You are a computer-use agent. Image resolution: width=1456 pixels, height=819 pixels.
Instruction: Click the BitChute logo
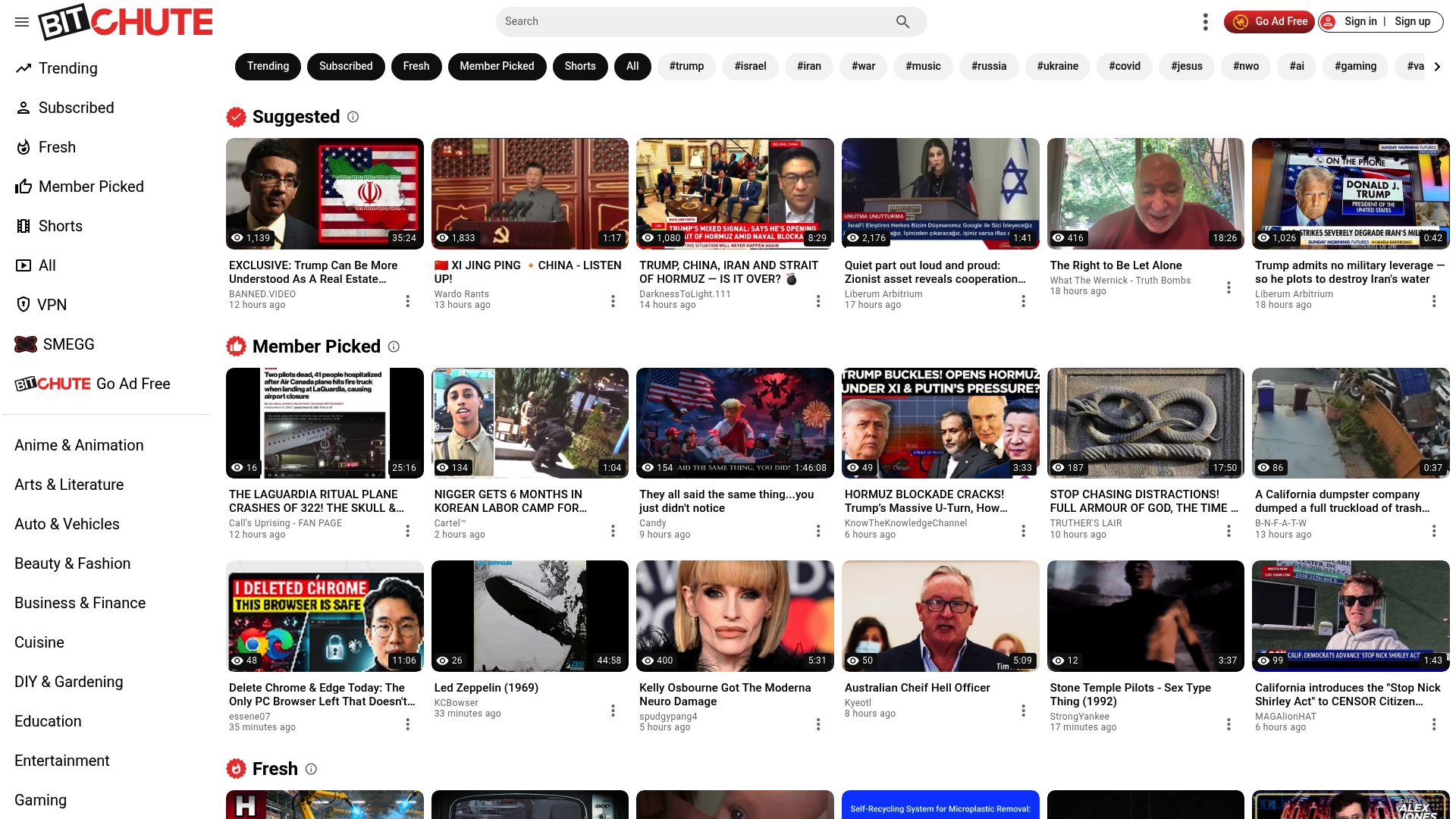(x=126, y=22)
